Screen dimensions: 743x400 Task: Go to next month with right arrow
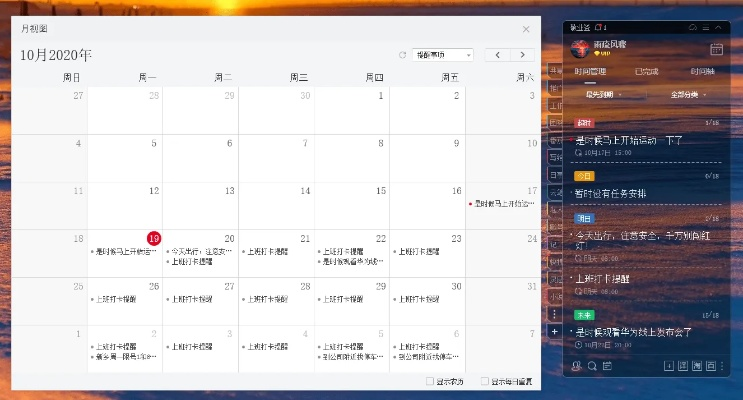click(521, 55)
